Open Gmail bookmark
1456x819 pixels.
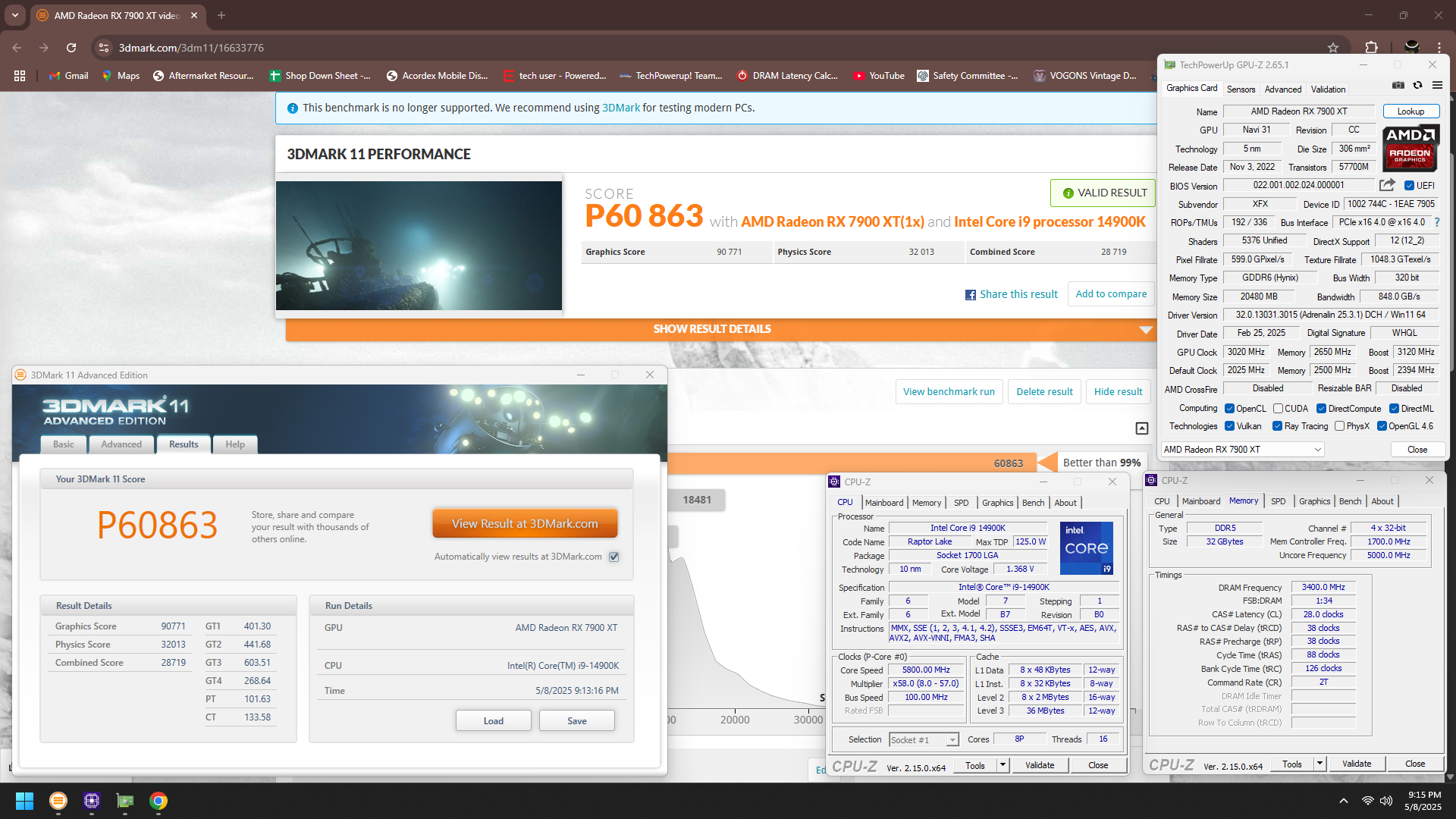click(x=68, y=76)
